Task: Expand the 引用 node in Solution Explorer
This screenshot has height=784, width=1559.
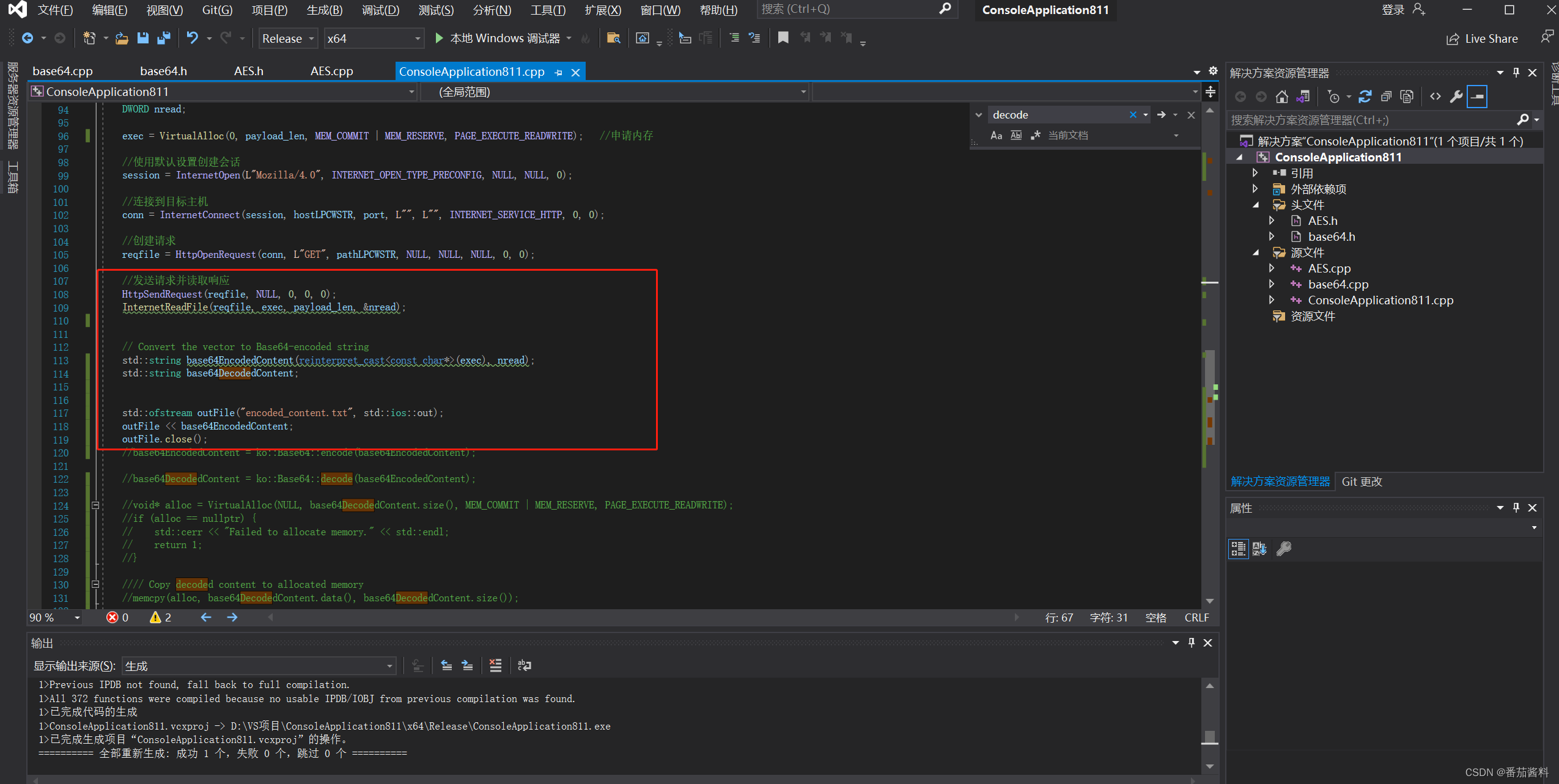Action: 1255,173
